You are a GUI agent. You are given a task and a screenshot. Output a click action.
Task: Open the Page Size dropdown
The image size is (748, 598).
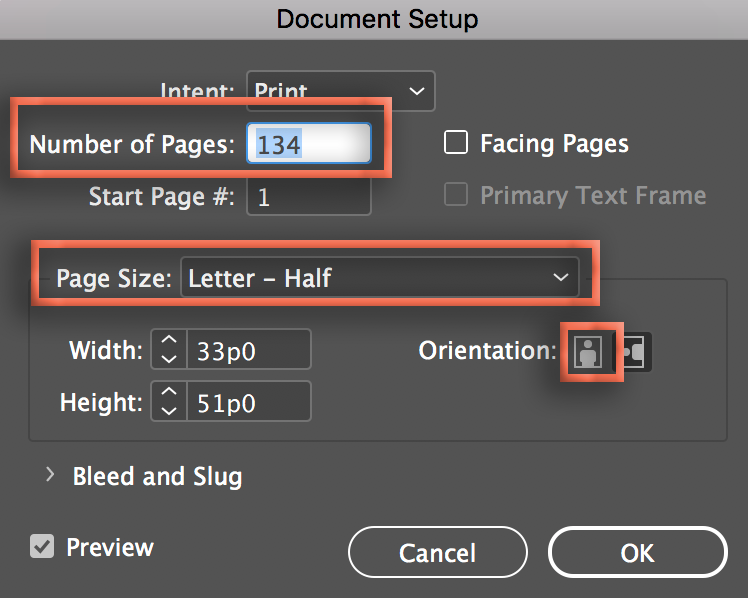[x=379, y=278]
